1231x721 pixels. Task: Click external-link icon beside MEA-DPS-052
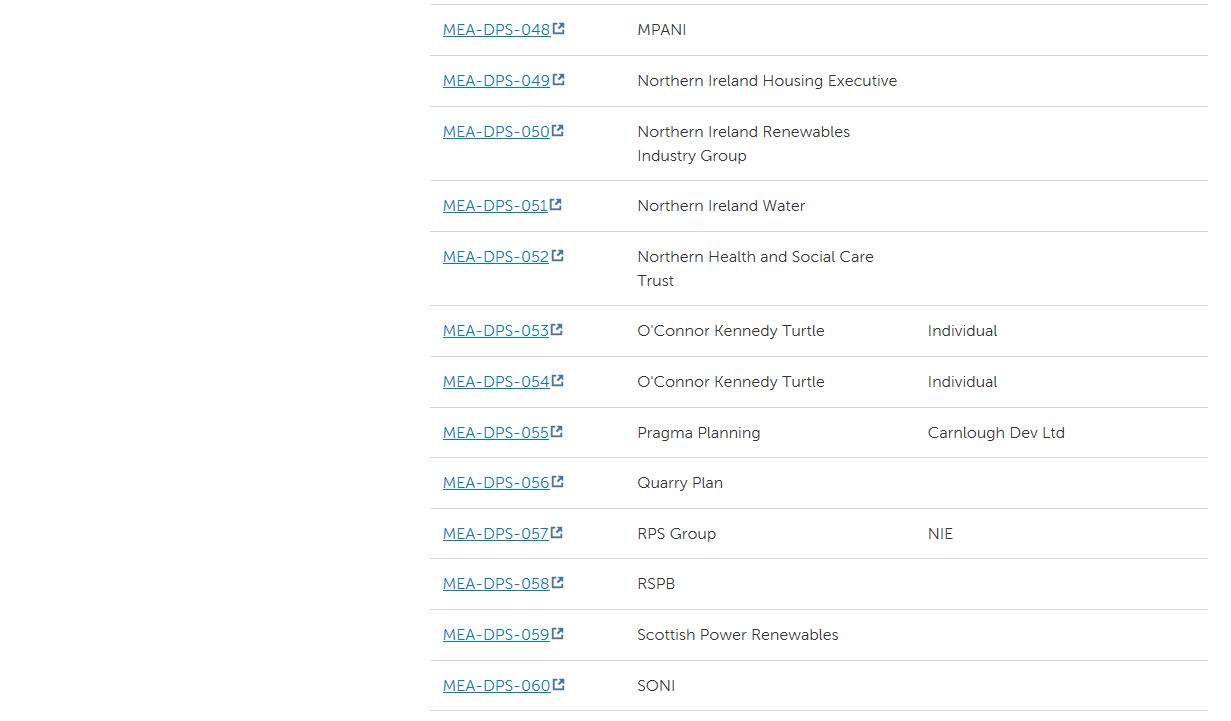point(558,256)
